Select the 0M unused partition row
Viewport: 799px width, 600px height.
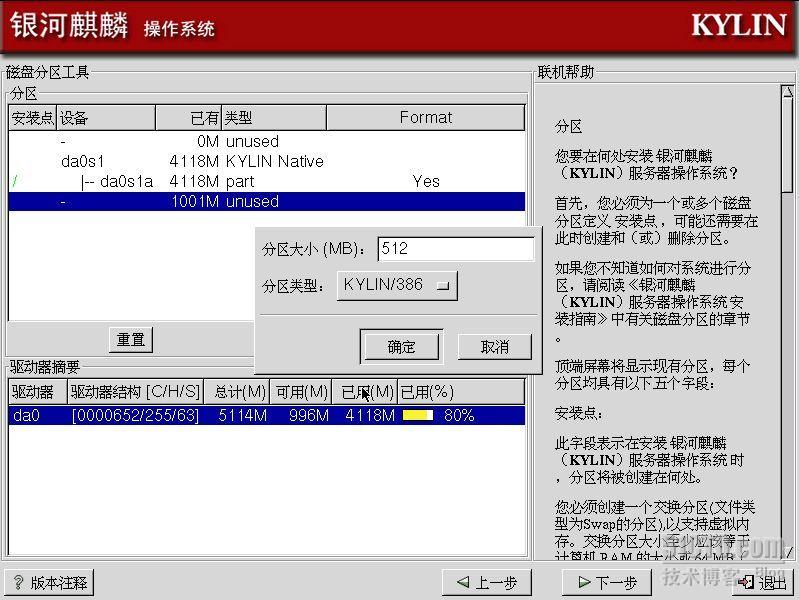[267, 141]
